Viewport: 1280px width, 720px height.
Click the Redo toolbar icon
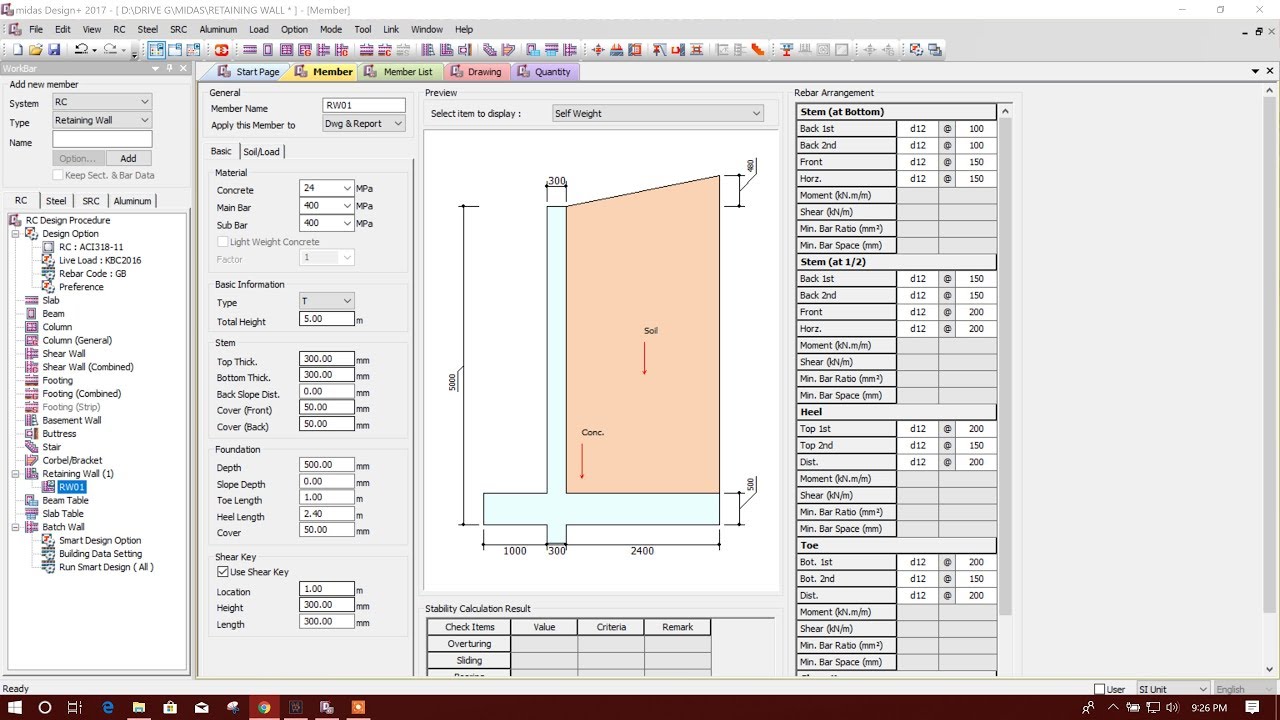pos(110,50)
